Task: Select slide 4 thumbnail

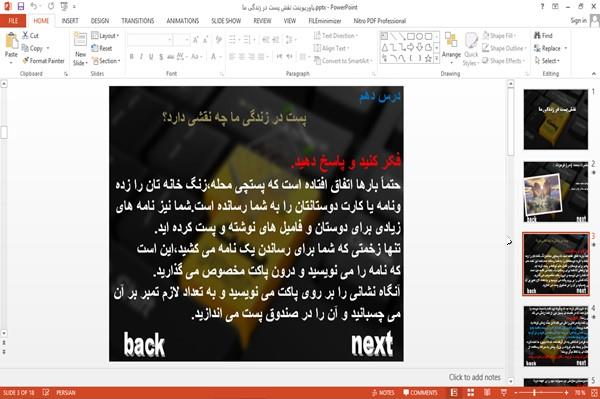Action: coord(556,336)
